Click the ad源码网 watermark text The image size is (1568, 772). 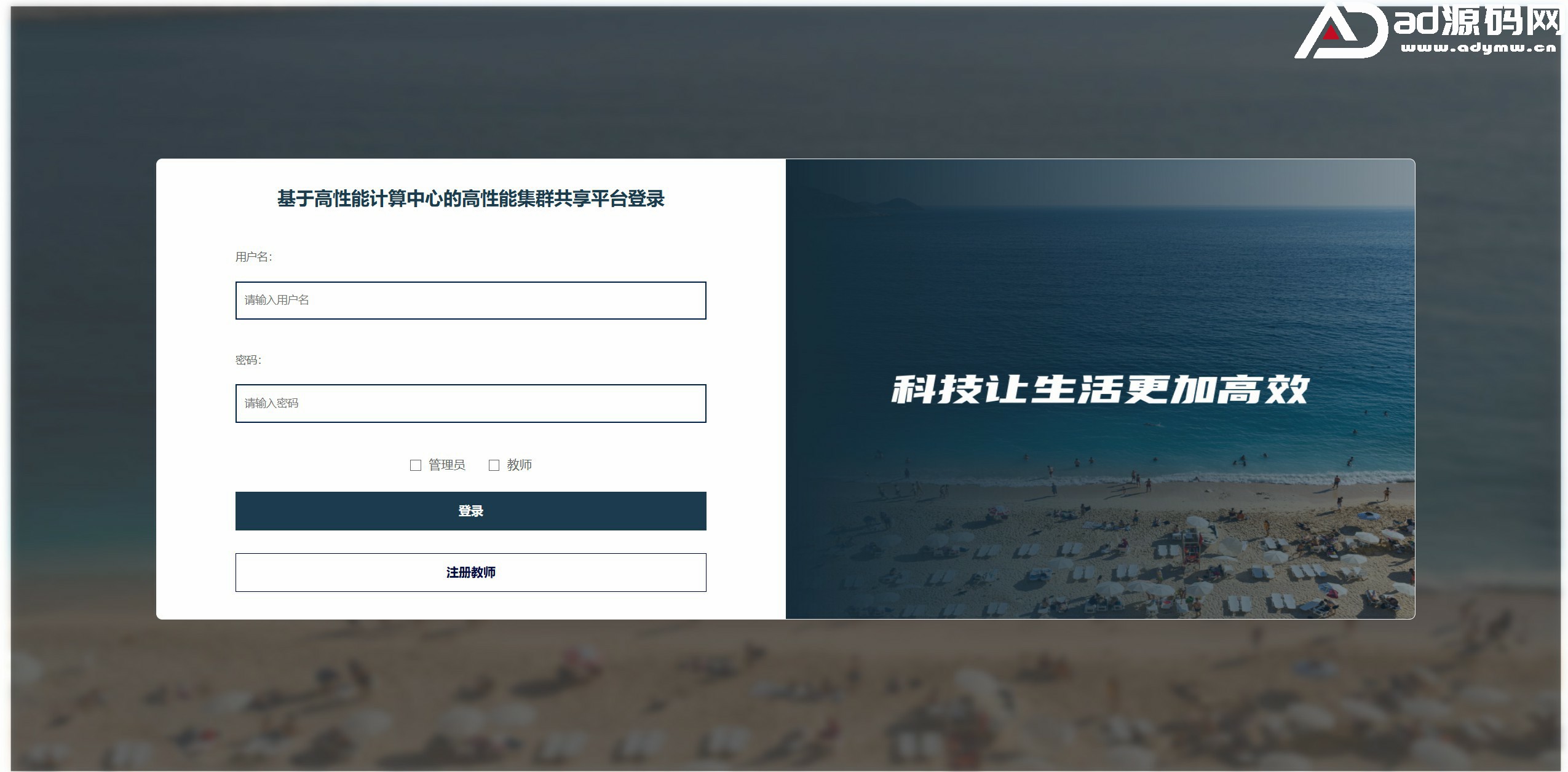click(x=1477, y=22)
